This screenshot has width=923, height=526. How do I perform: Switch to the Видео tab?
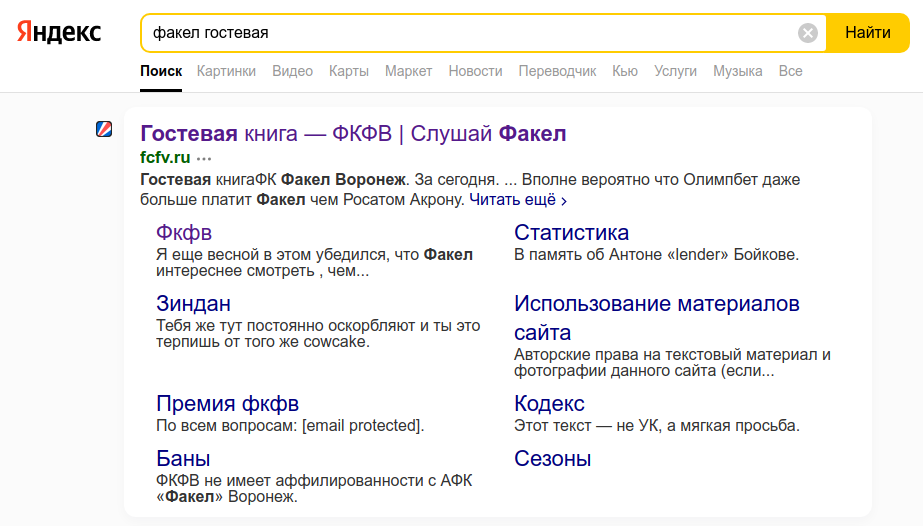click(292, 71)
